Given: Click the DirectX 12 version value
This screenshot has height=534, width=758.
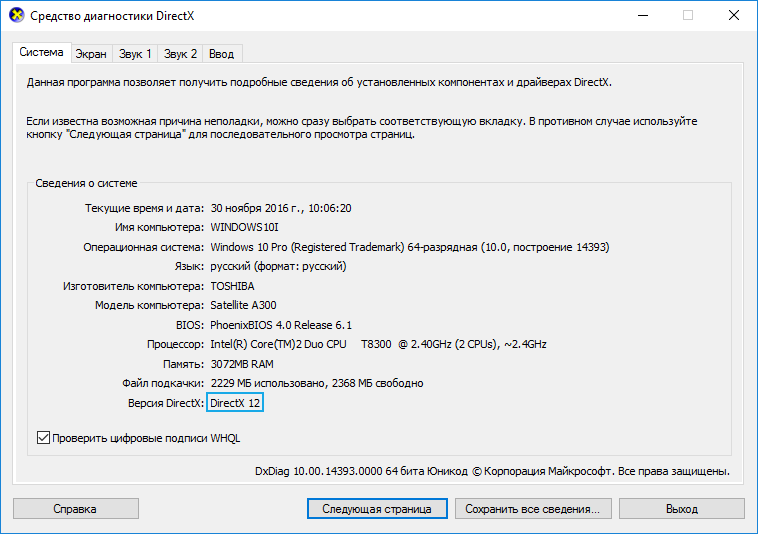Looking at the screenshot, I should (x=235, y=402).
